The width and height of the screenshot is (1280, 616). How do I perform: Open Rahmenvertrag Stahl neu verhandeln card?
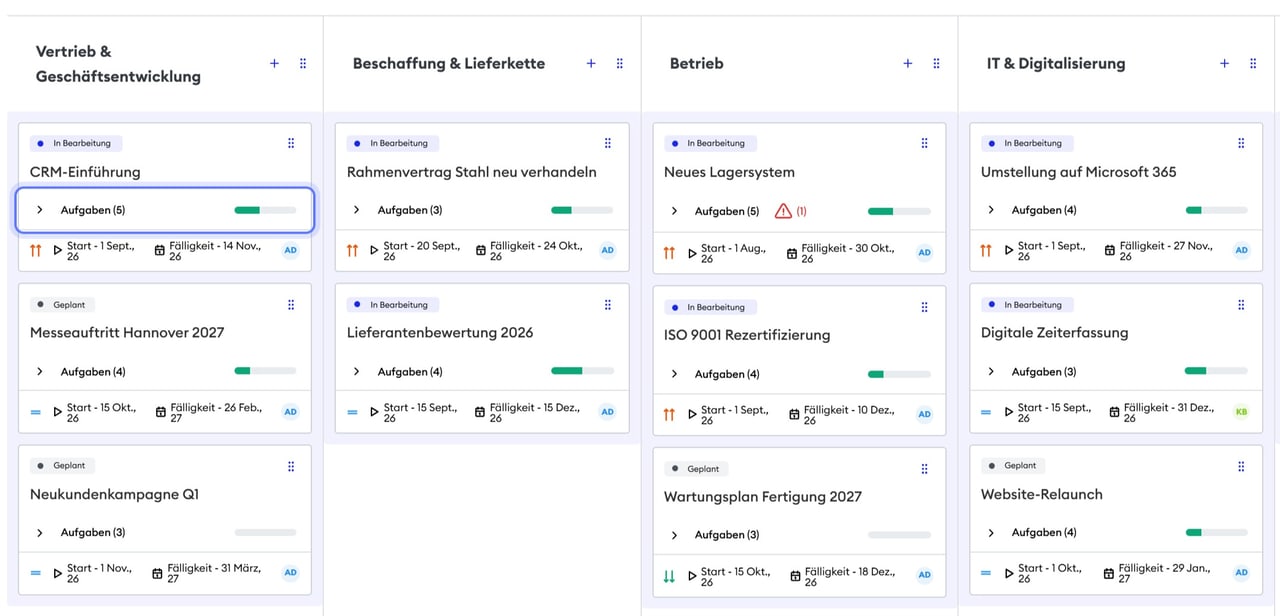(472, 172)
